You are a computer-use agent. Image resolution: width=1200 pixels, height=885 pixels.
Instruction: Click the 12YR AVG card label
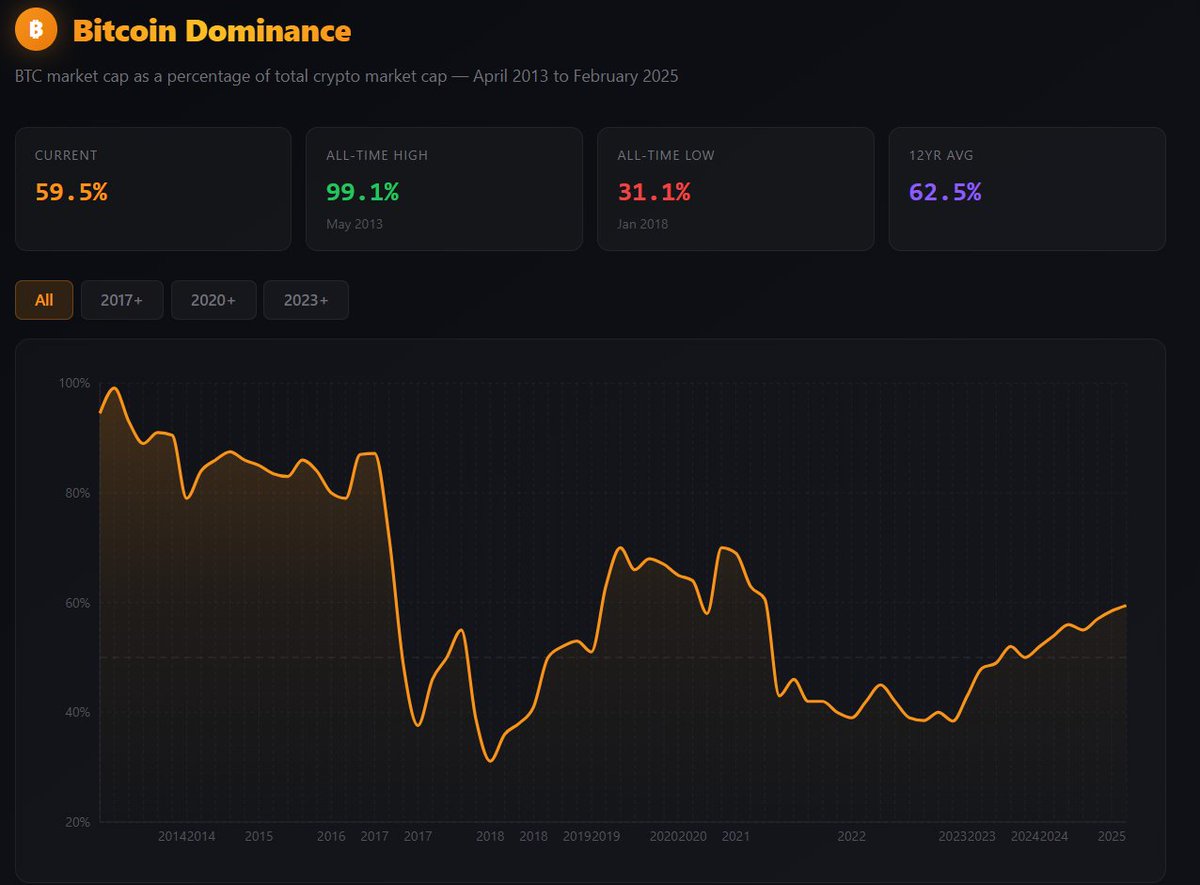tap(941, 155)
